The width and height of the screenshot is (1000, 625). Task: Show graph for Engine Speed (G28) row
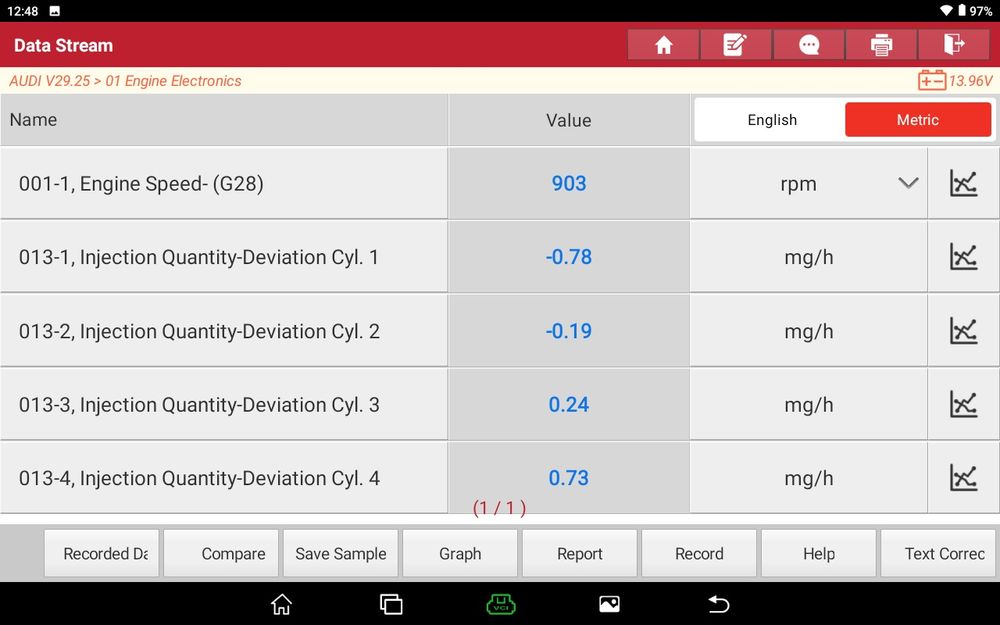[963, 184]
